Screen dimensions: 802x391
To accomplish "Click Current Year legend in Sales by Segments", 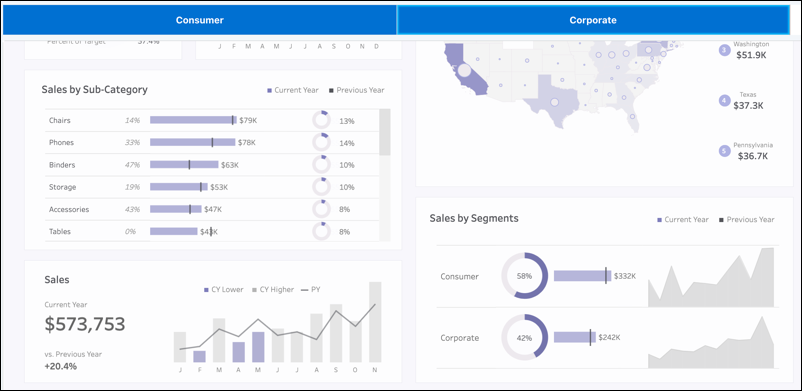I will point(683,220).
